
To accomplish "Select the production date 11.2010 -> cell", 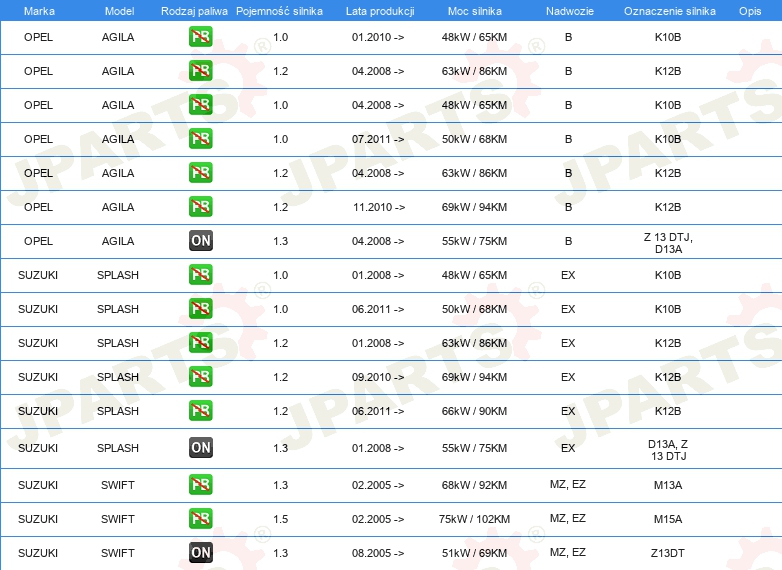I will [379, 207].
